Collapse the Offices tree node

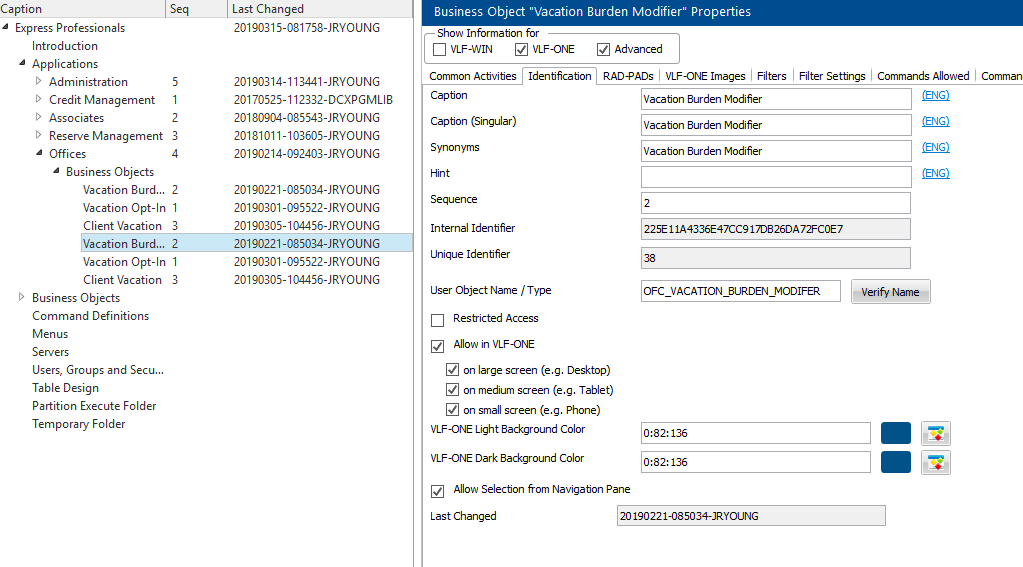(39, 154)
